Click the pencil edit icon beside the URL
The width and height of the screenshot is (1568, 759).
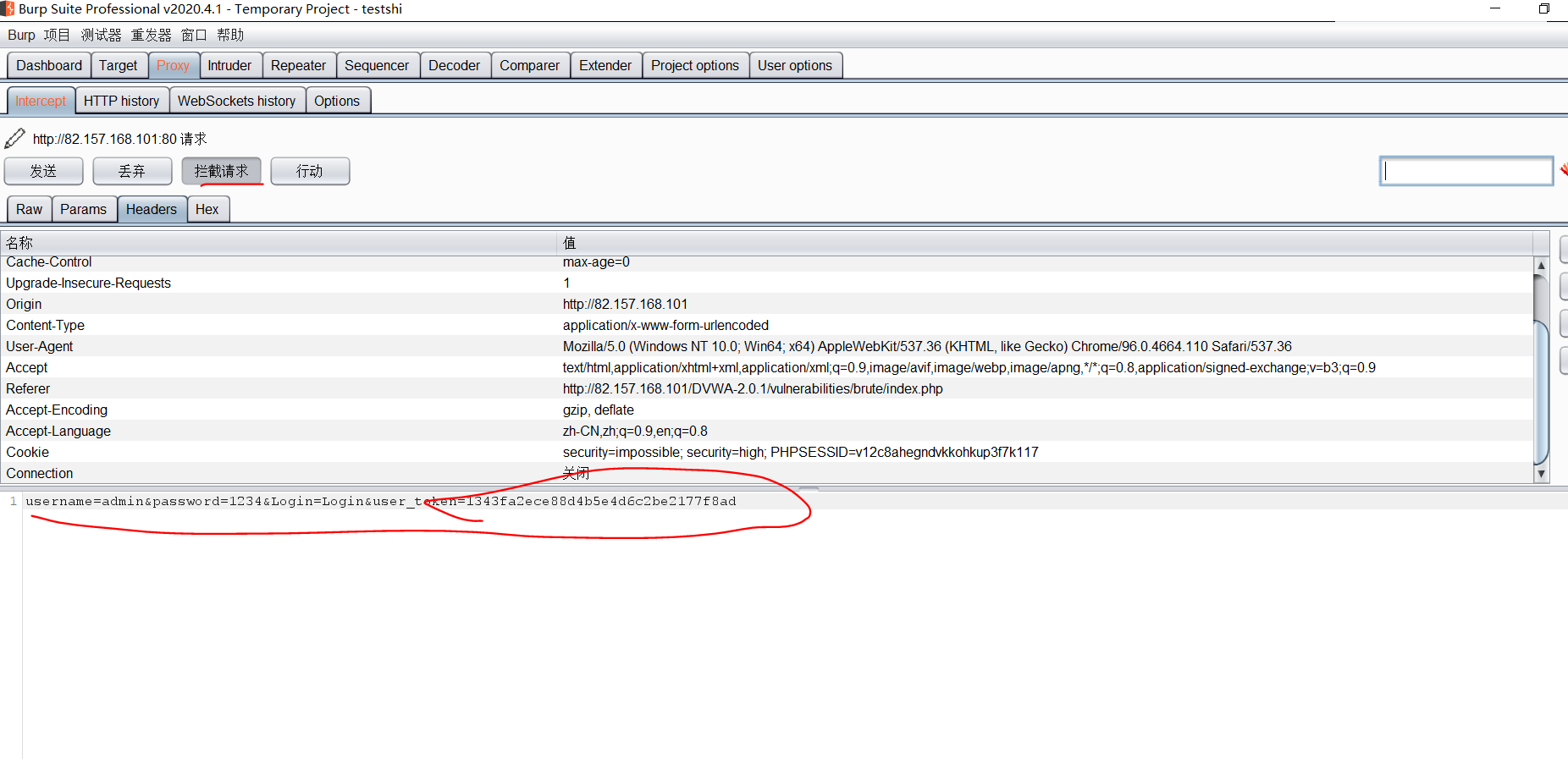(14, 138)
